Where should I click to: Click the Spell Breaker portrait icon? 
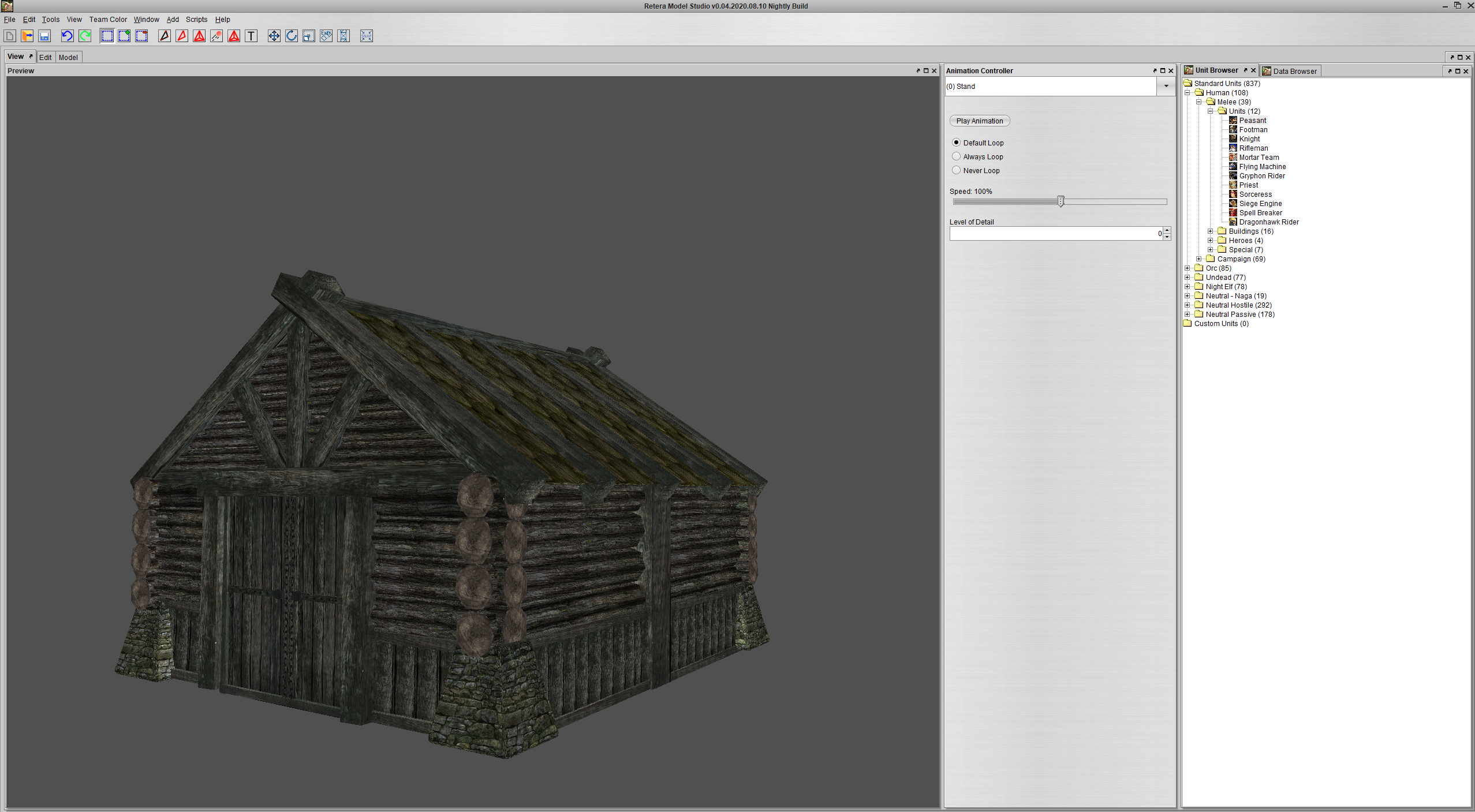pyautogui.click(x=1233, y=213)
